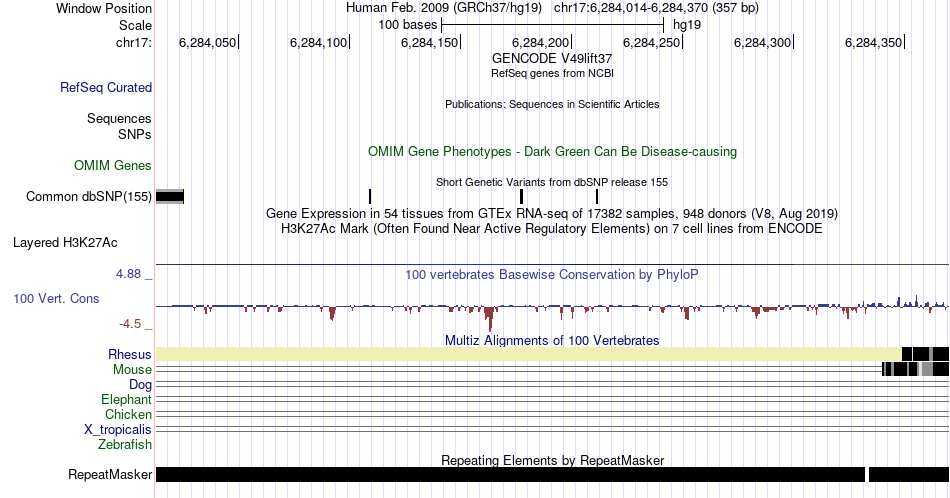The image size is (950, 498).
Task: Select the Rhesus alignment label
Action: click(130, 354)
